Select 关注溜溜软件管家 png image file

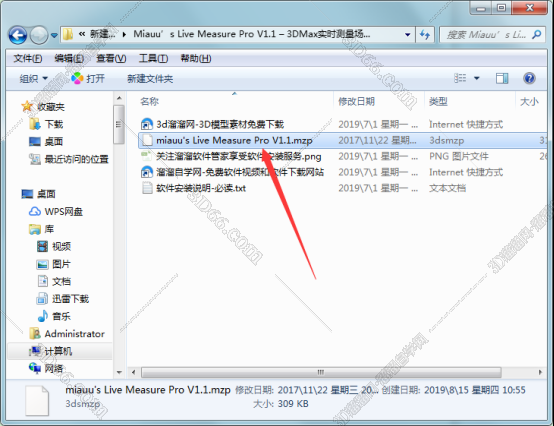click(x=238, y=156)
